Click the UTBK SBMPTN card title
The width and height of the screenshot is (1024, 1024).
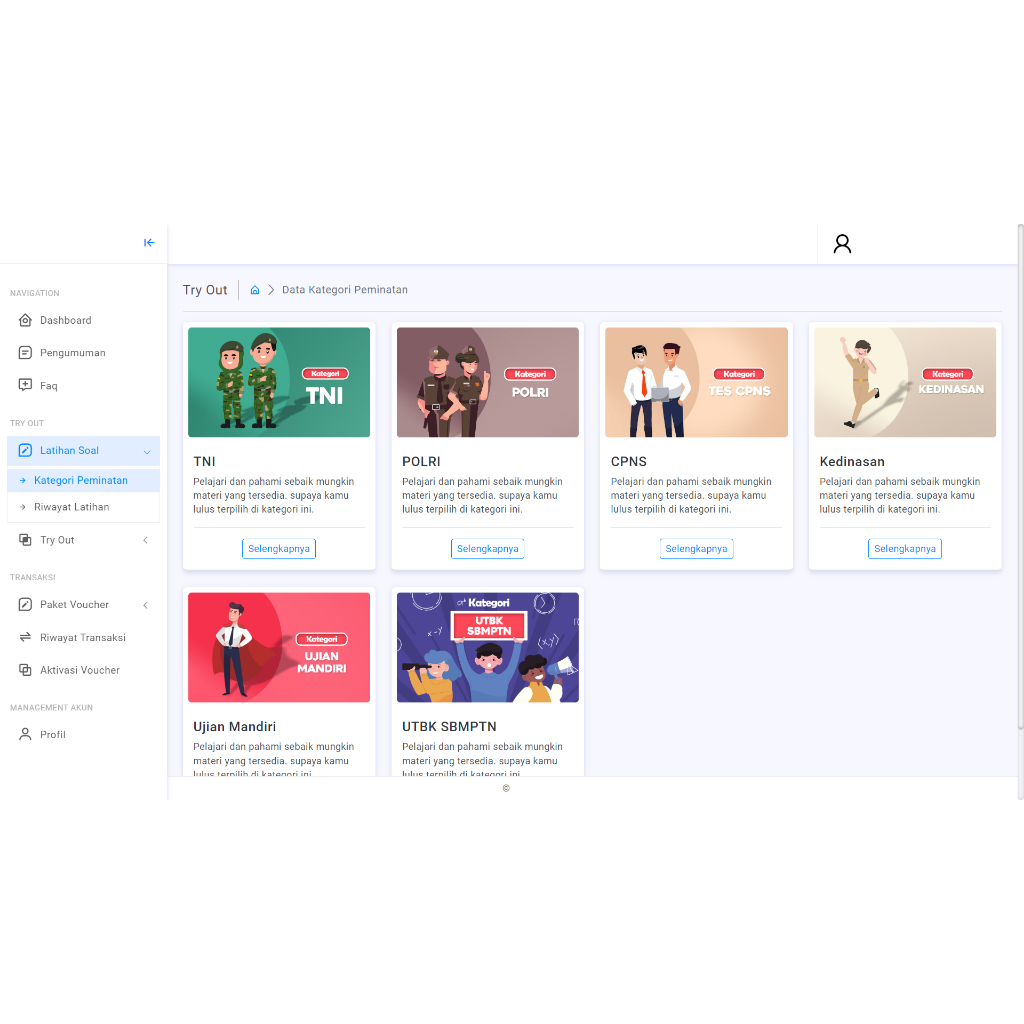[x=449, y=727]
